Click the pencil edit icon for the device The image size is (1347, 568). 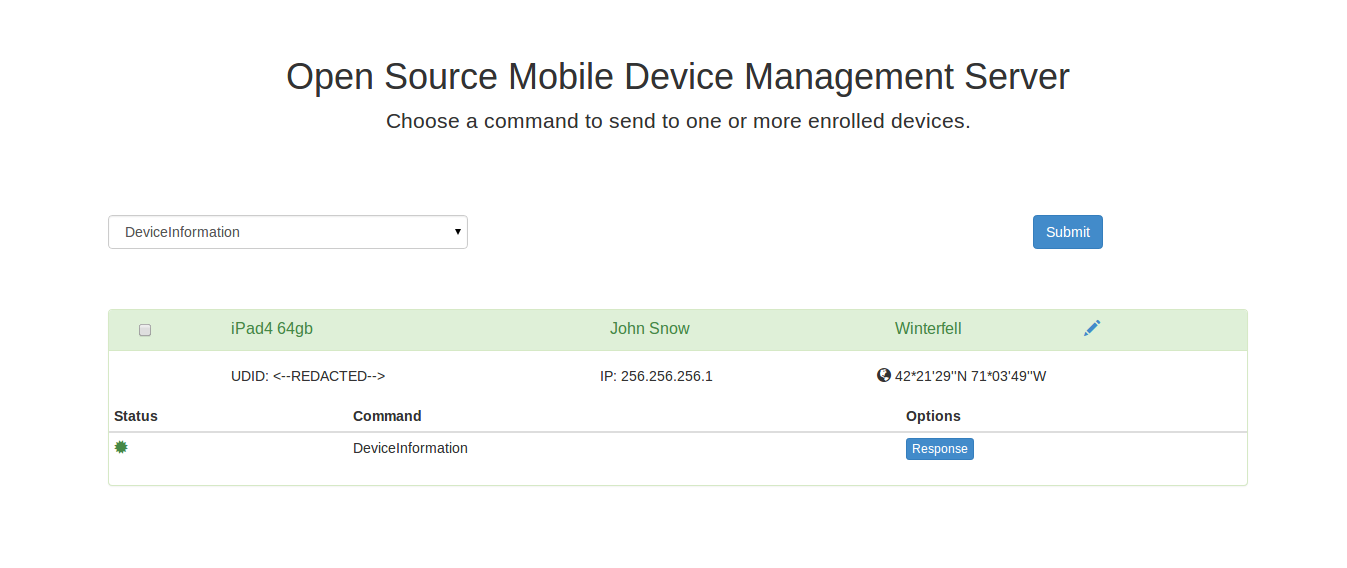[1092, 328]
